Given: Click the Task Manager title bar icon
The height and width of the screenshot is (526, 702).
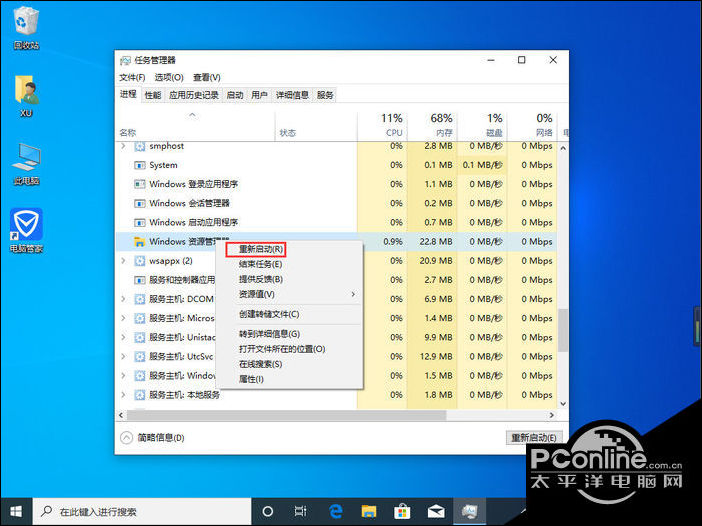Looking at the screenshot, I should (x=125, y=60).
